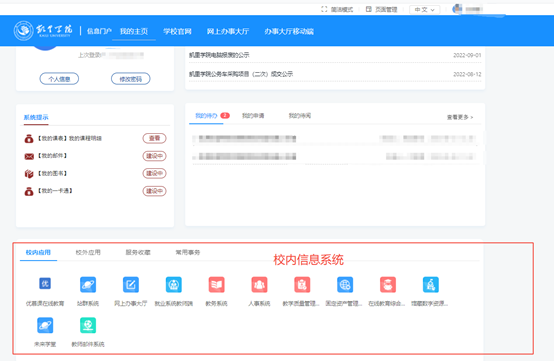Image resolution: width=554 pixels, height=361 pixels.
Task: Click the 个人信息 button
Action: click(x=59, y=79)
